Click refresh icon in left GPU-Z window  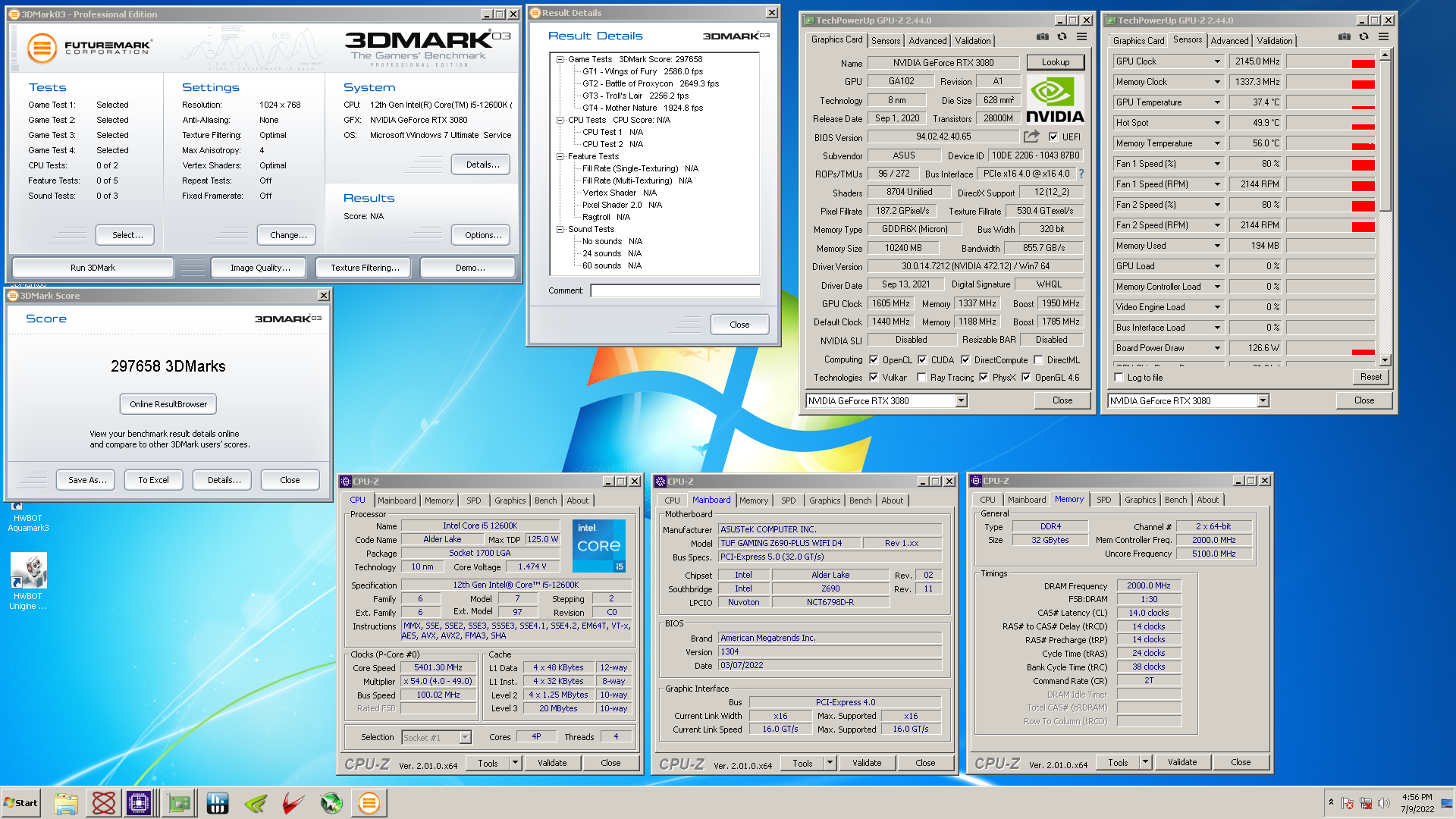click(x=1062, y=37)
